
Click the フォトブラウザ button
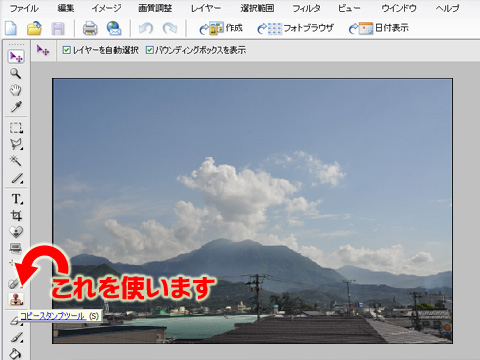pyautogui.click(x=295, y=29)
